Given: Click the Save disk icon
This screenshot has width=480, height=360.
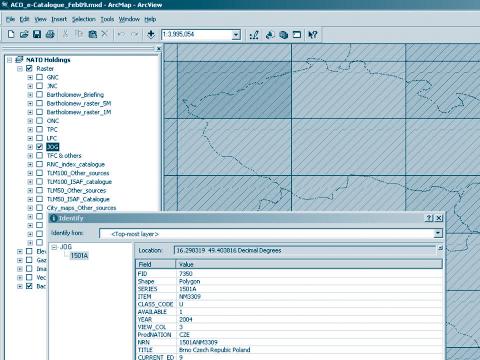Looking at the screenshot, I should pyautogui.click(x=37, y=34).
